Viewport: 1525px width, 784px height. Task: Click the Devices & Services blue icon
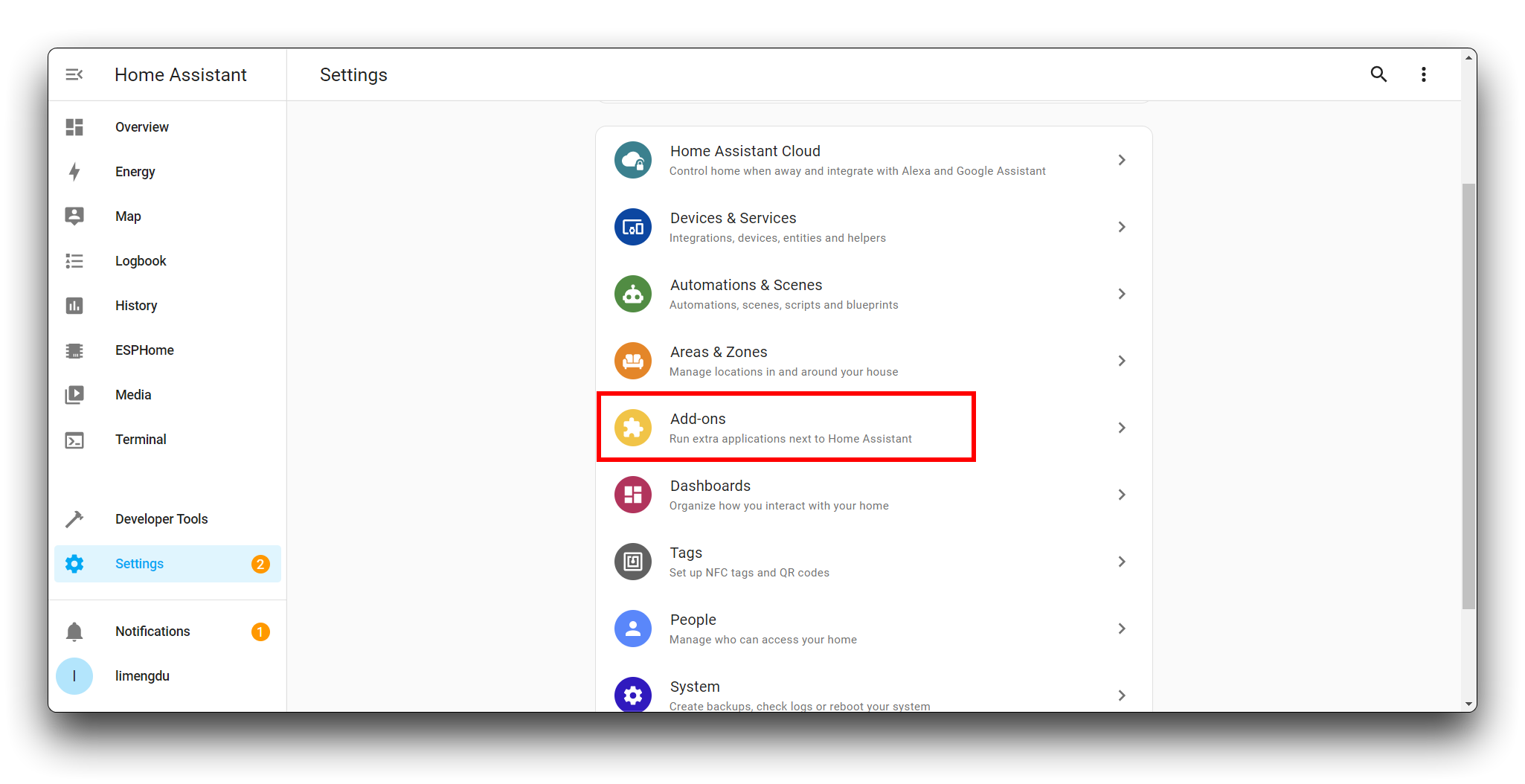coord(633,227)
